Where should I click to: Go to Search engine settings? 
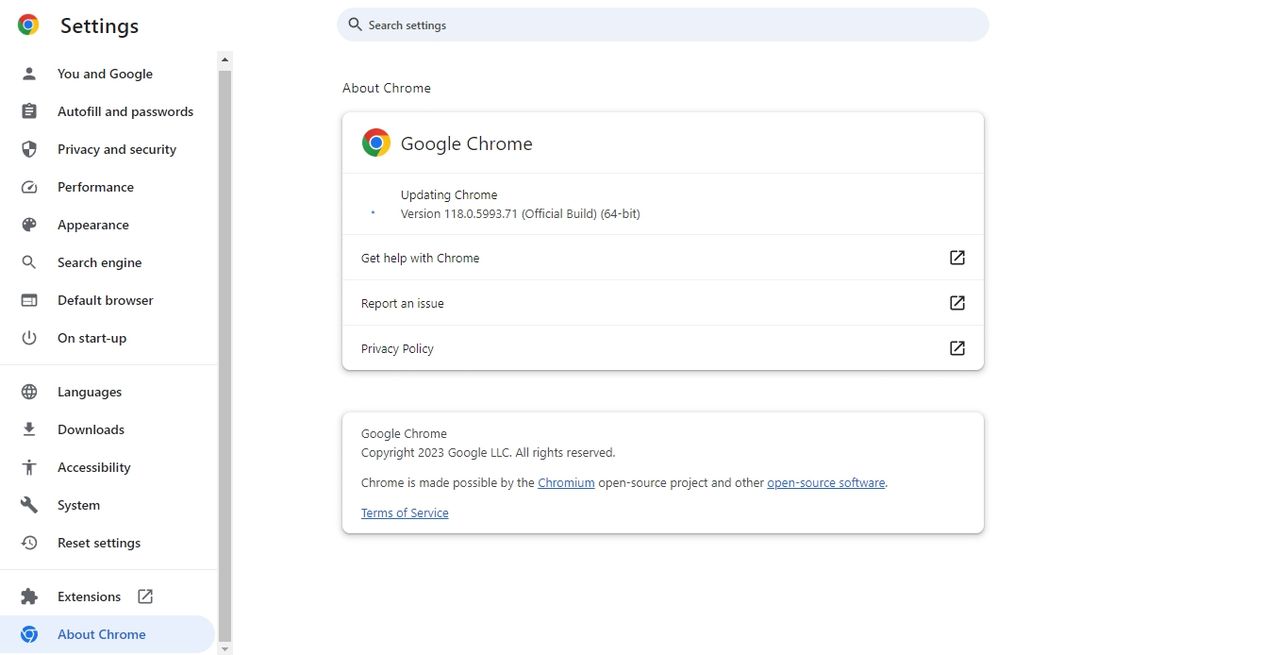pyautogui.click(x=99, y=262)
